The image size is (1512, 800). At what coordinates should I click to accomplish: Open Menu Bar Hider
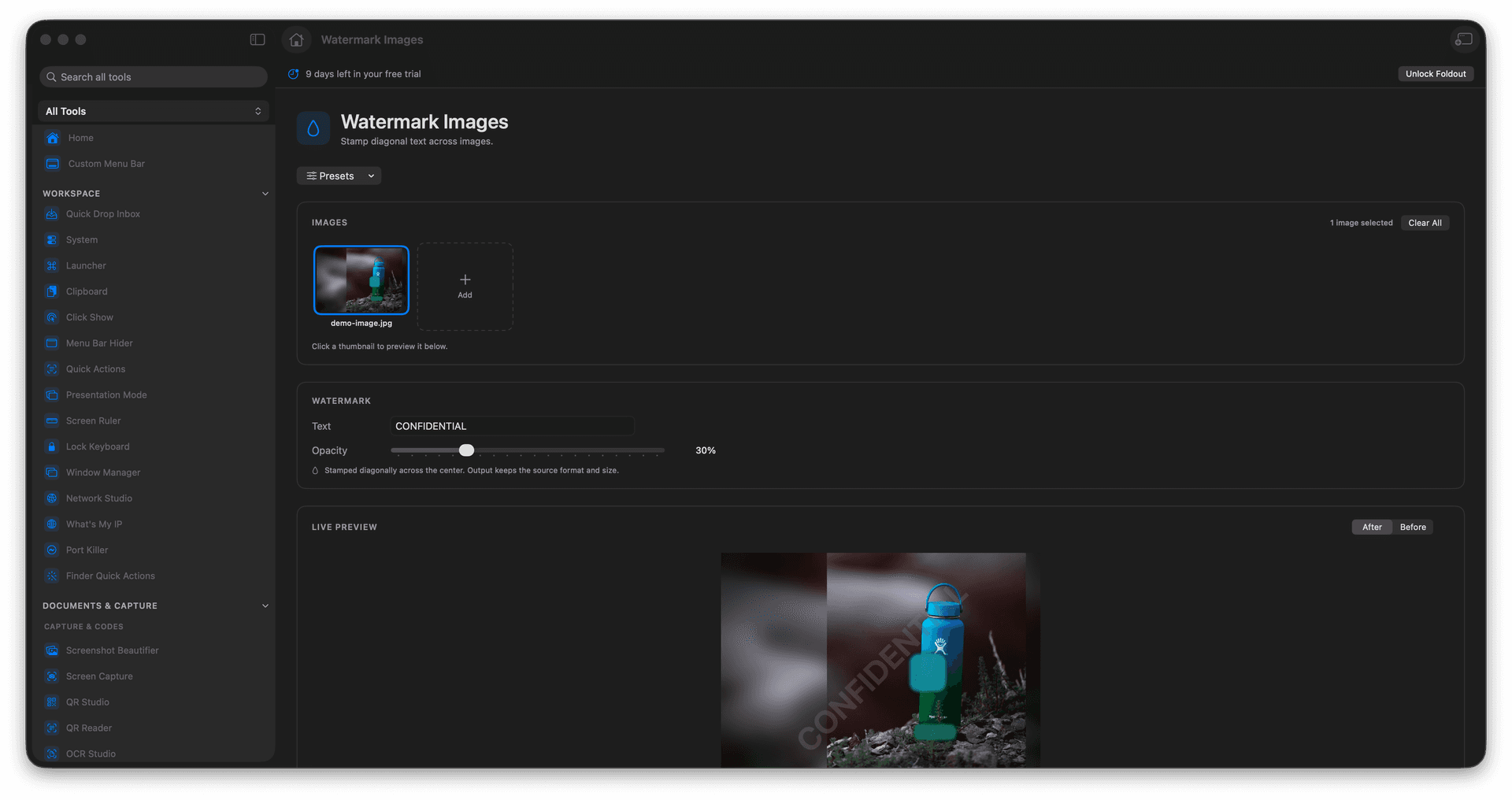(154, 343)
